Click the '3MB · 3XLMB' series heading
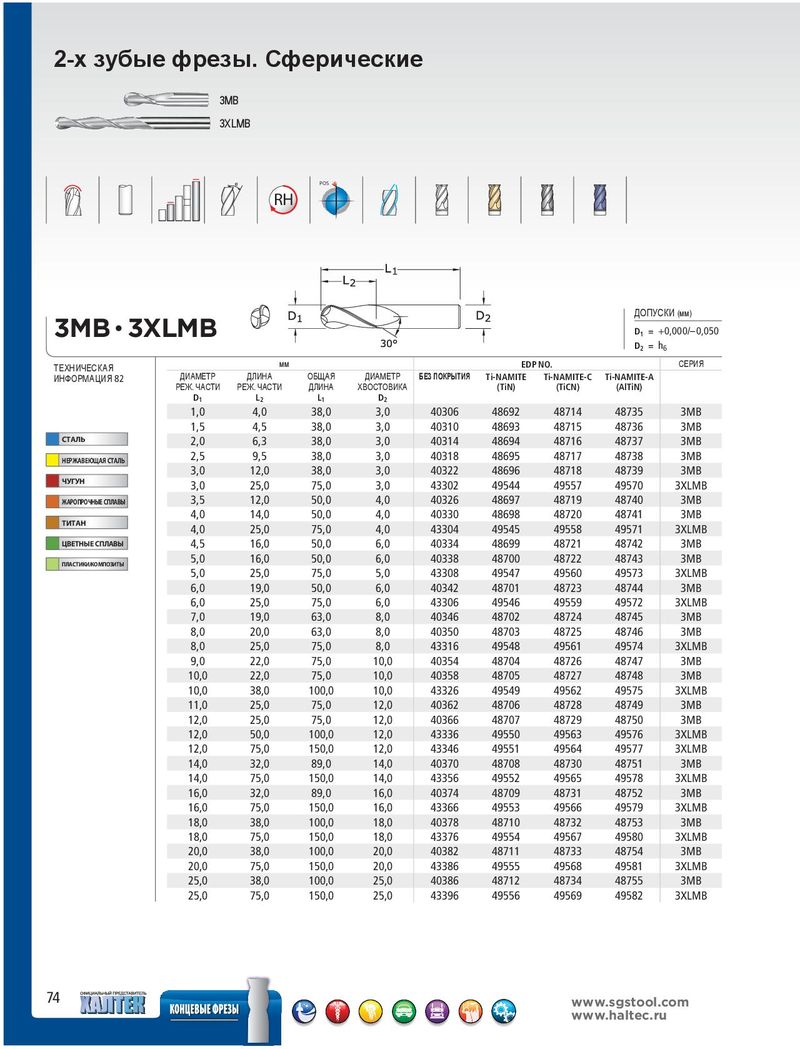800x1049 pixels. coord(136,328)
